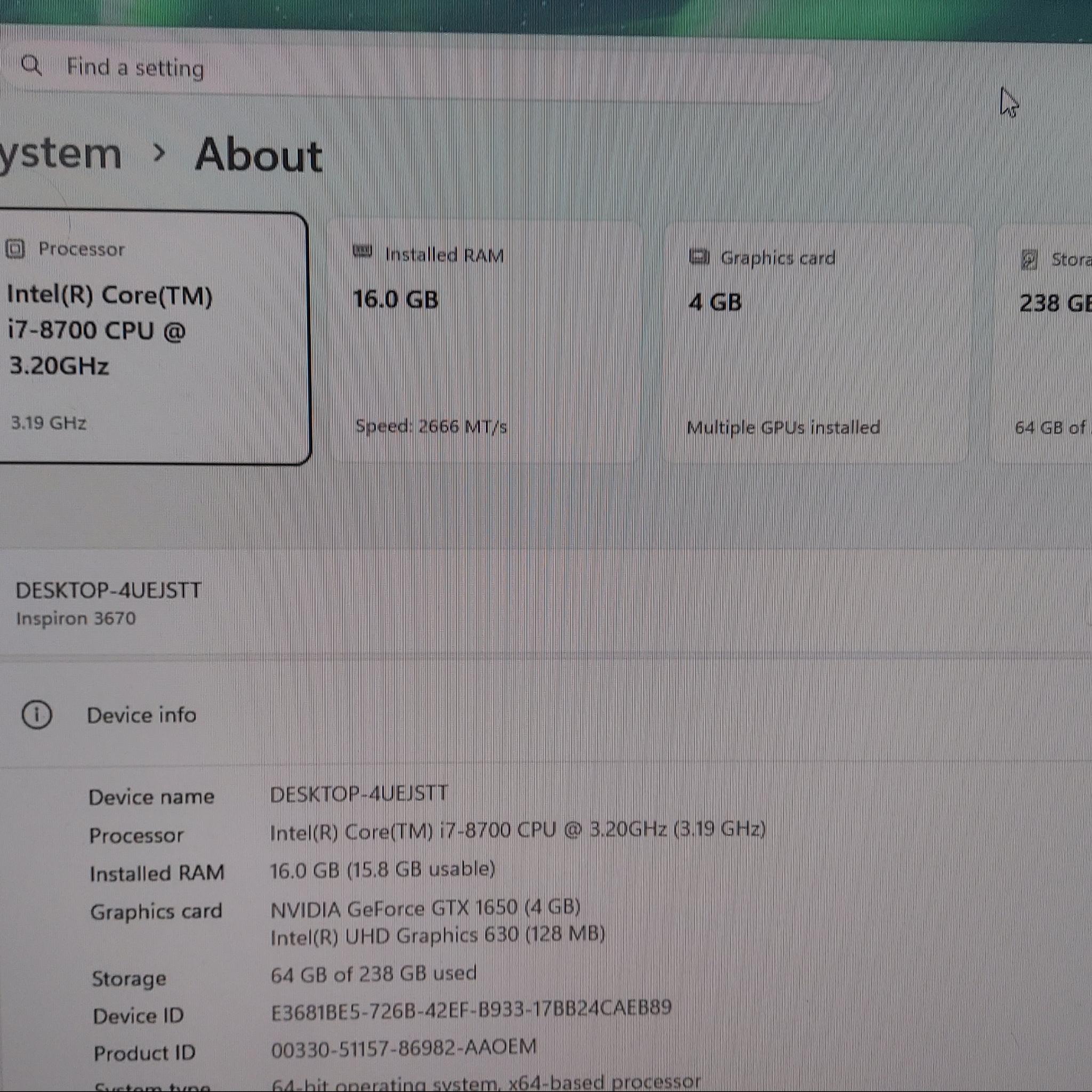Click the Device ID label
Image resolution: width=1092 pixels, height=1092 pixels.
tap(139, 1016)
